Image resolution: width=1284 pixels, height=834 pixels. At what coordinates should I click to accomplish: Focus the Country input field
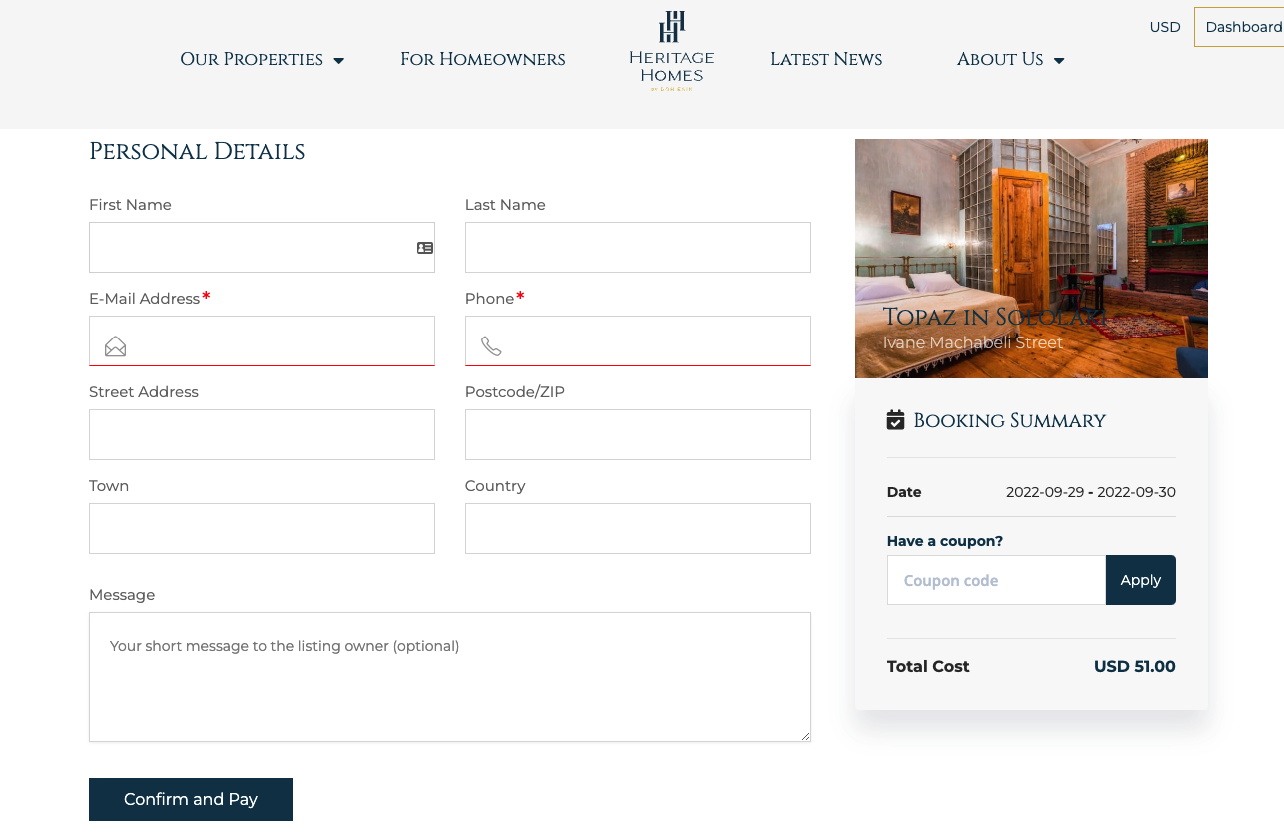pos(638,529)
